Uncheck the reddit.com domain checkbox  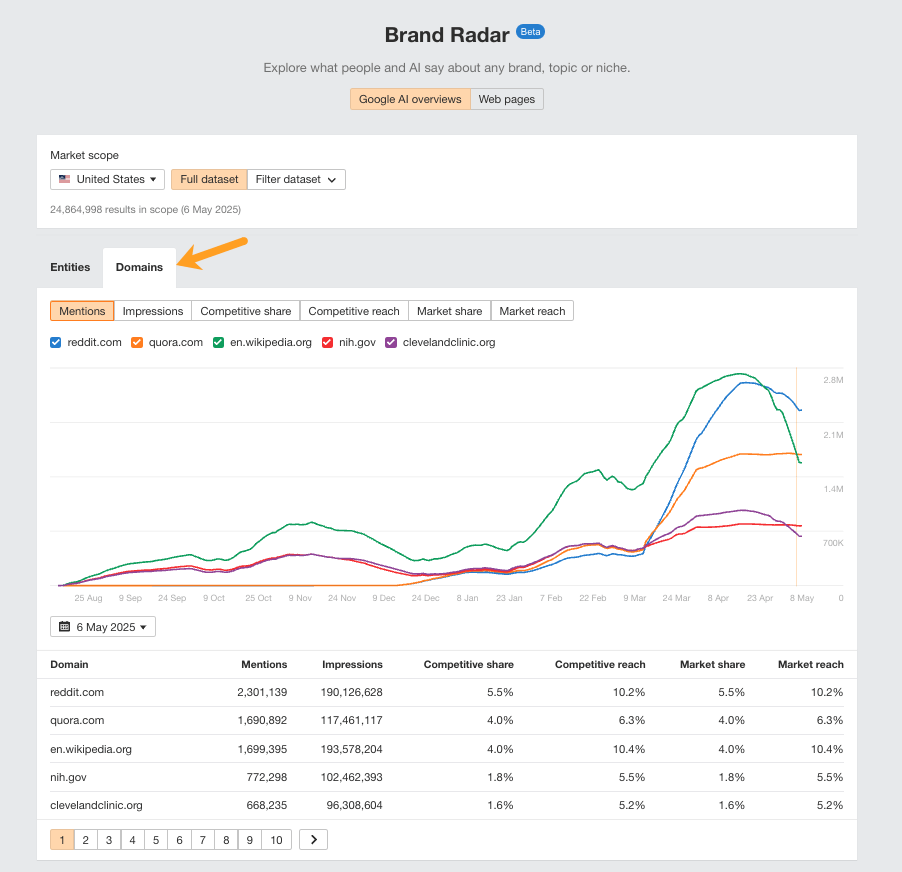point(55,342)
